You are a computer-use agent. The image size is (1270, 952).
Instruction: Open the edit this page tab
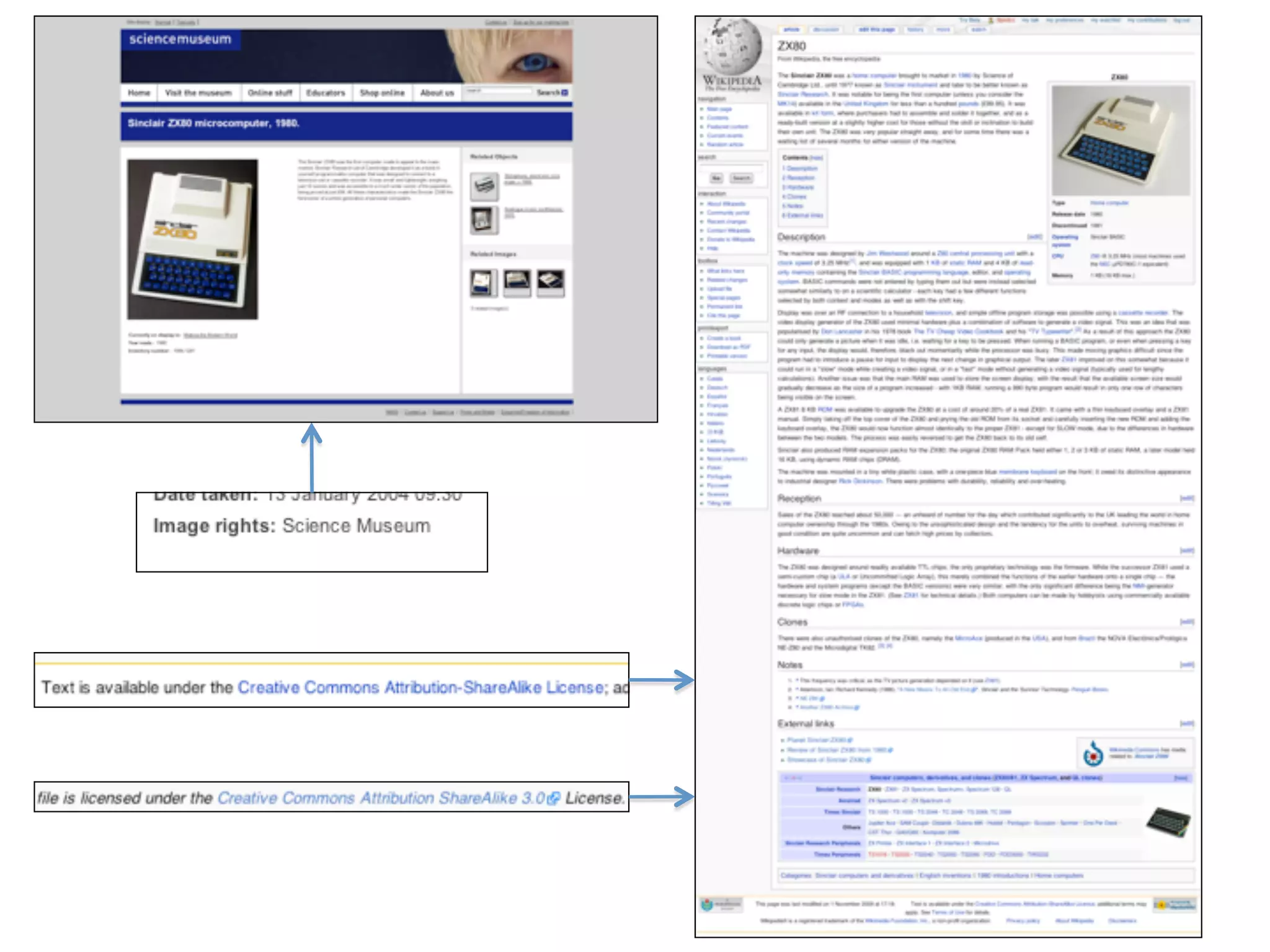point(876,30)
